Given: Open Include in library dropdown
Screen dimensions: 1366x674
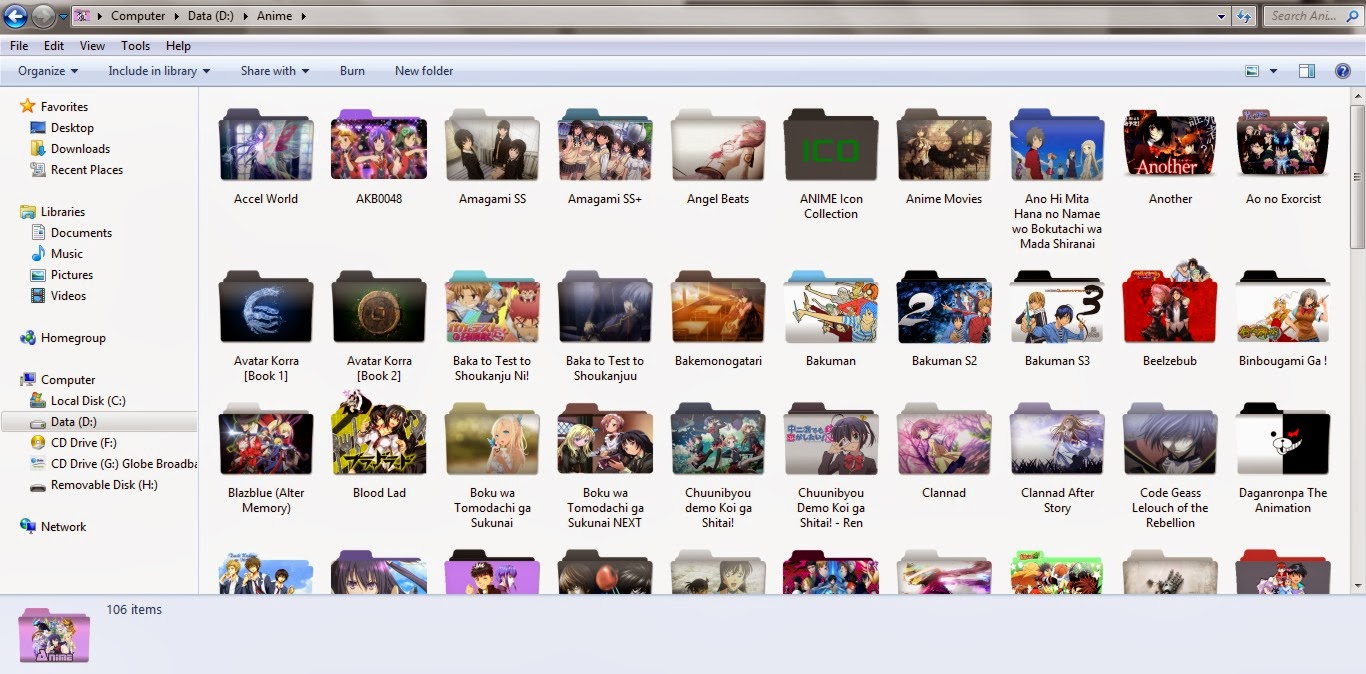Looking at the screenshot, I should pyautogui.click(x=159, y=71).
